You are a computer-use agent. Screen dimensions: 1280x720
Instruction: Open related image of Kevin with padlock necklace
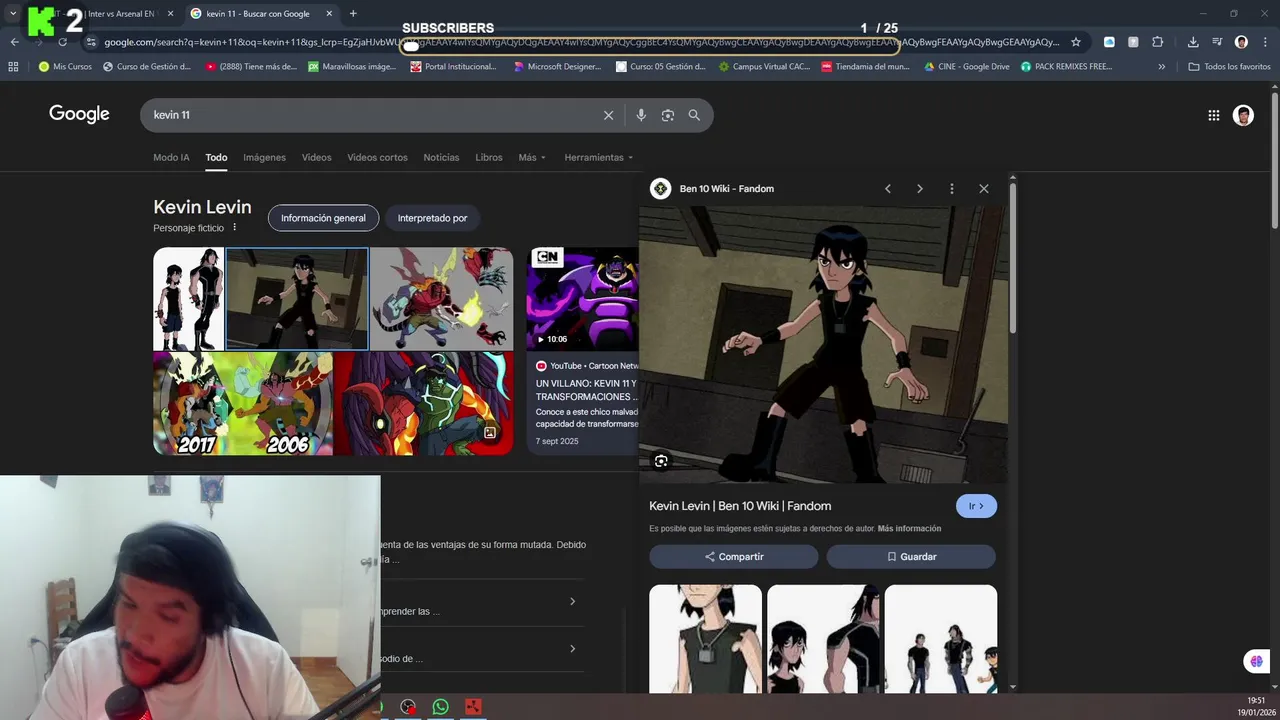[x=705, y=638]
